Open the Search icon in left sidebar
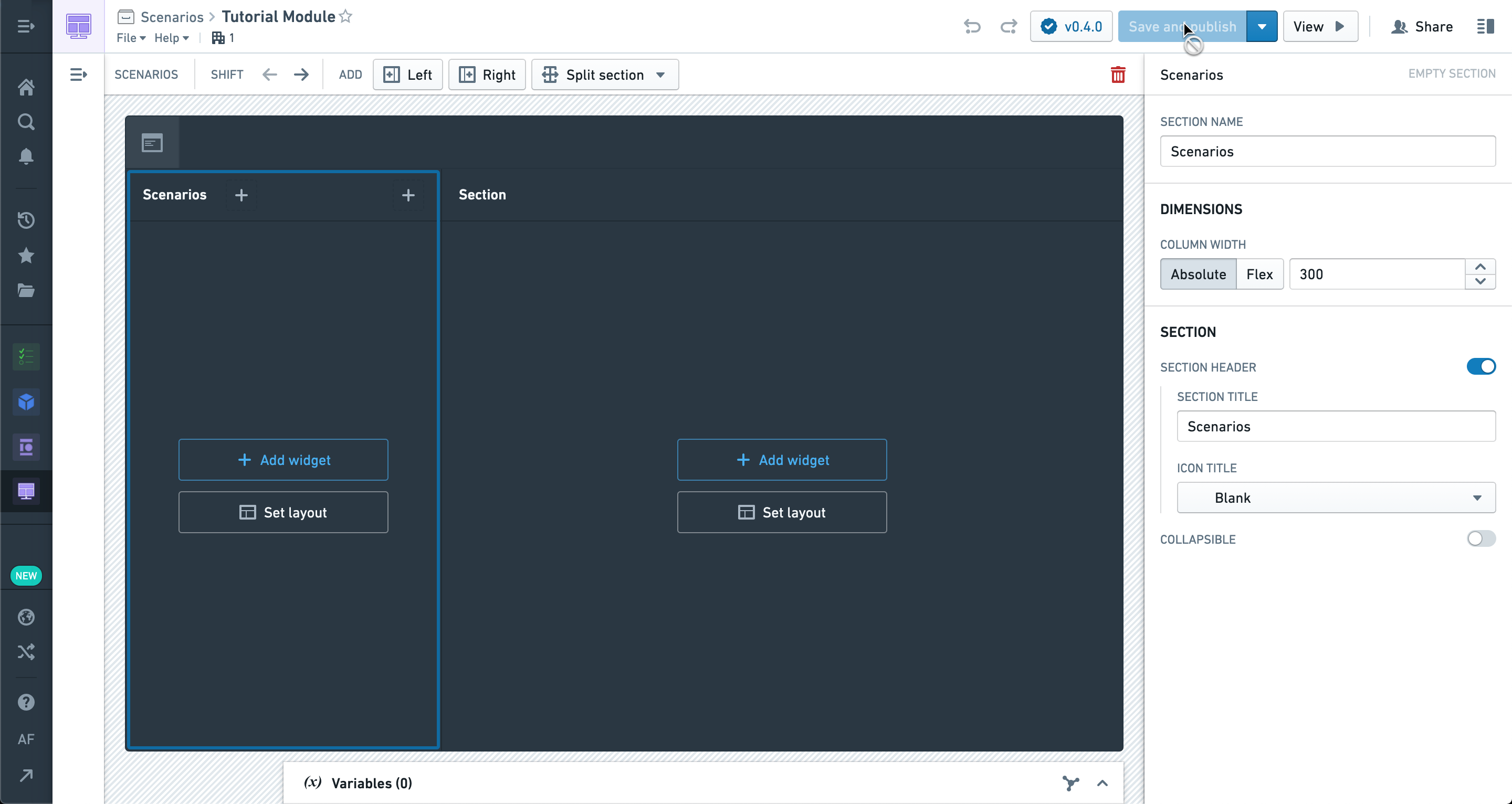The image size is (1512, 804). [x=26, y=122]
